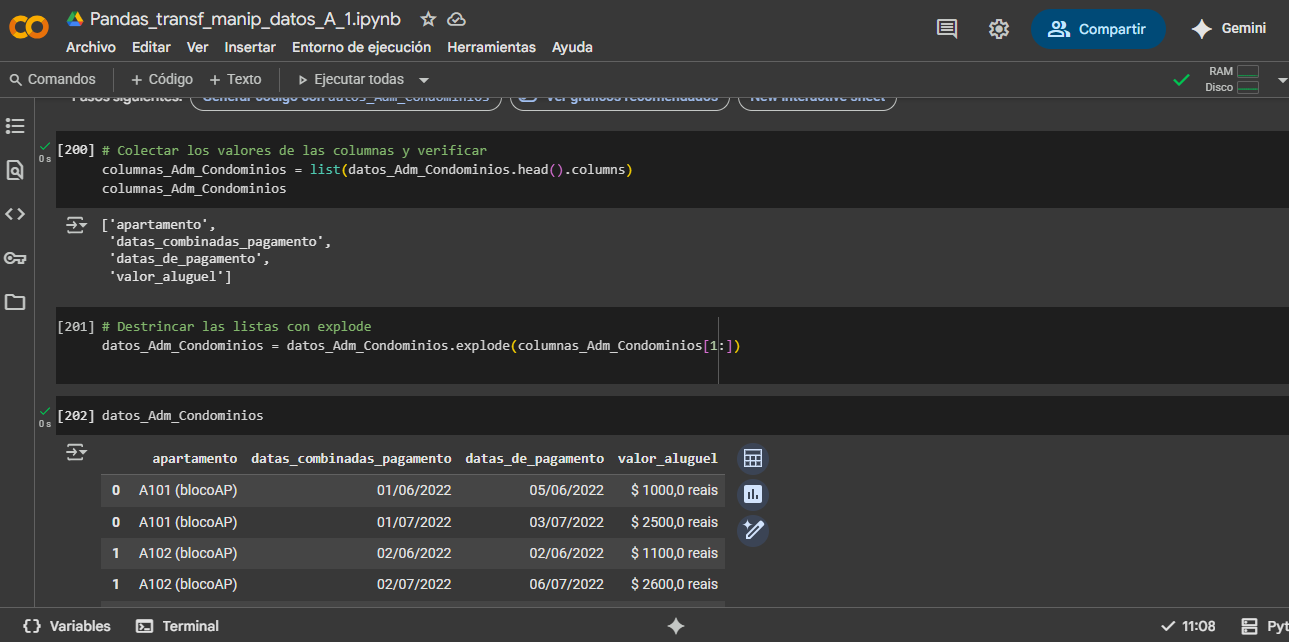The width and height of the screenshot is (1289, 642).
Task: Star the notebook Pandas_transf_manip_datos_A_1.ipynb
Action: [x=428, y=19]
